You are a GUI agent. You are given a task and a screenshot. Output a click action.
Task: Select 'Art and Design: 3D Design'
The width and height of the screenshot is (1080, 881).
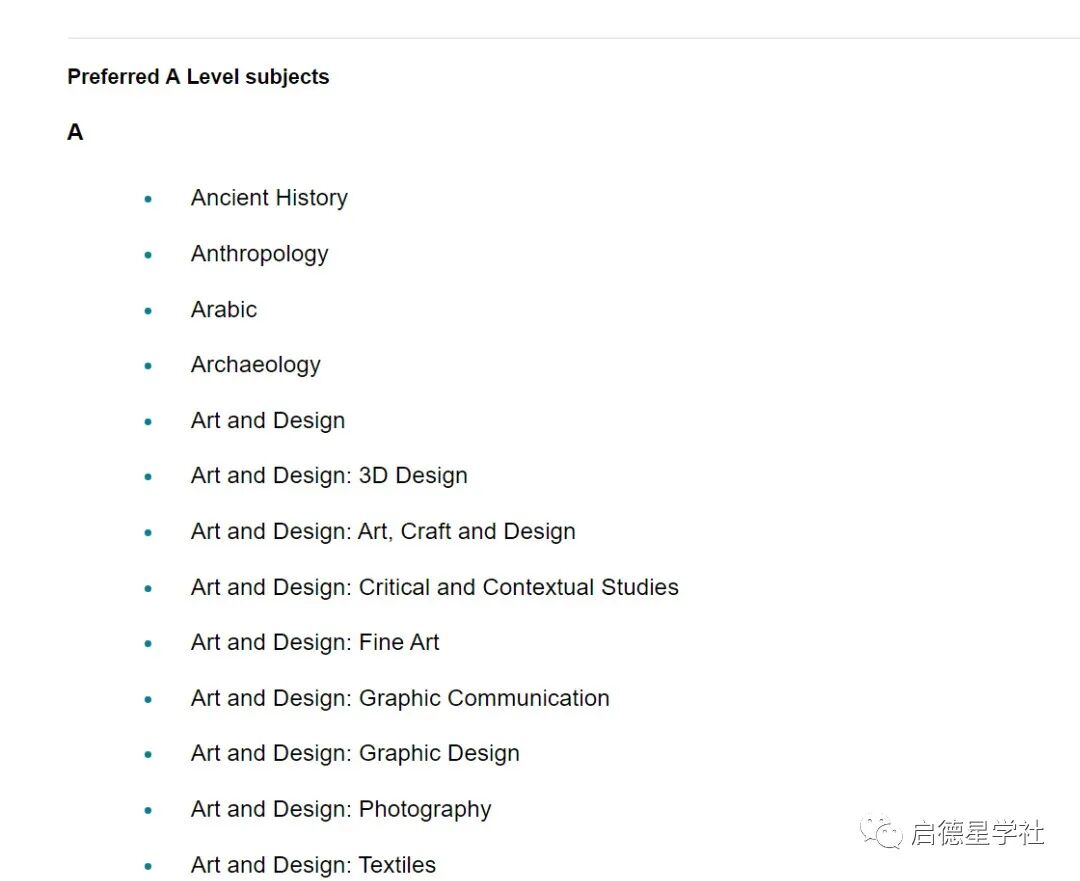click(x=329, y=475)
